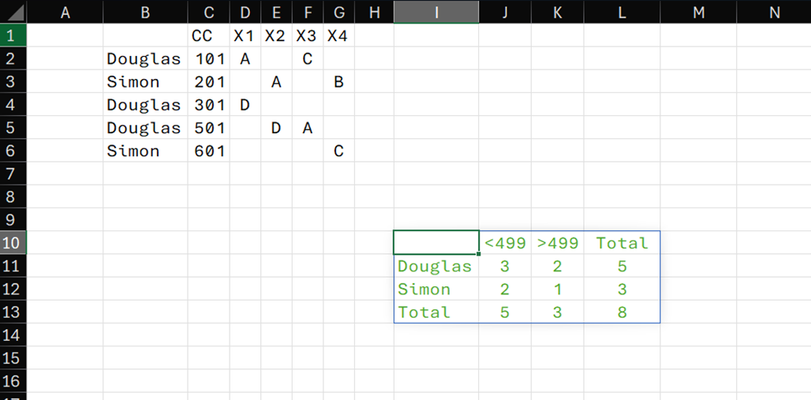Select the B value in row 3
811x400 pixels.
[x=339, y=82]
